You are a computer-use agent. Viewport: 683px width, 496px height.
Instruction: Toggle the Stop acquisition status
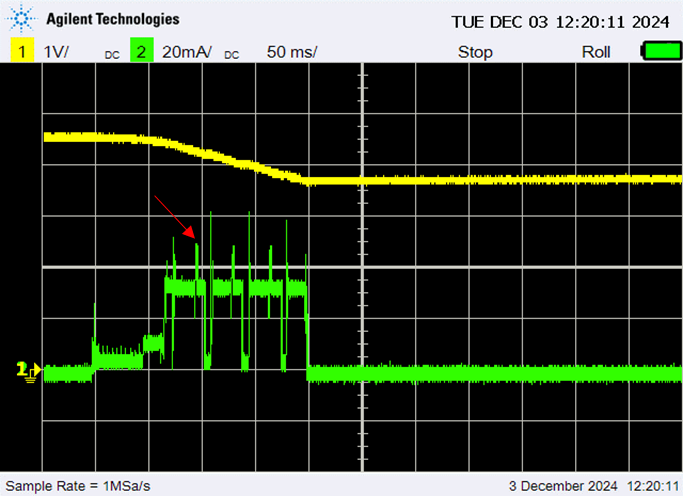pyautogui.click(x=475, y=52)
